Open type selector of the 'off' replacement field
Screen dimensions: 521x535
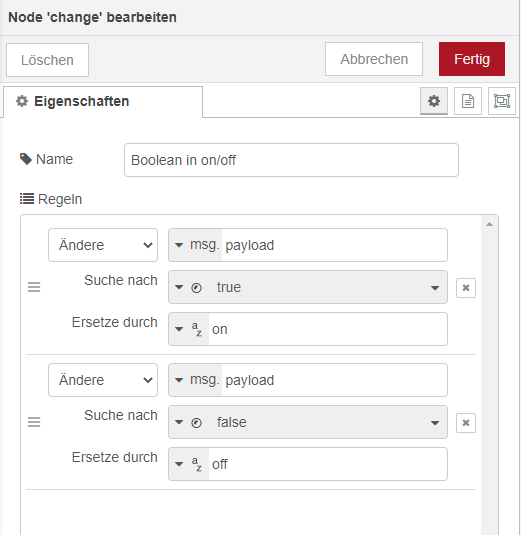tap(189, 464)
